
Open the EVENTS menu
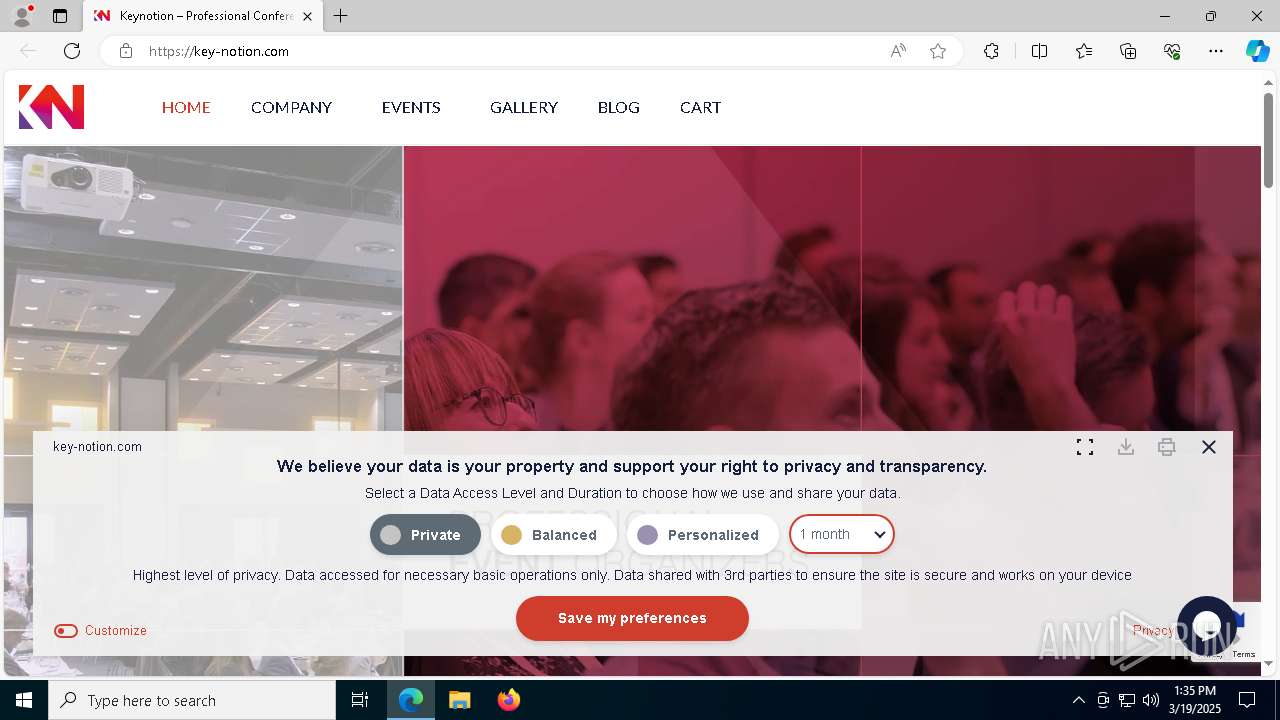coord(411,107)
